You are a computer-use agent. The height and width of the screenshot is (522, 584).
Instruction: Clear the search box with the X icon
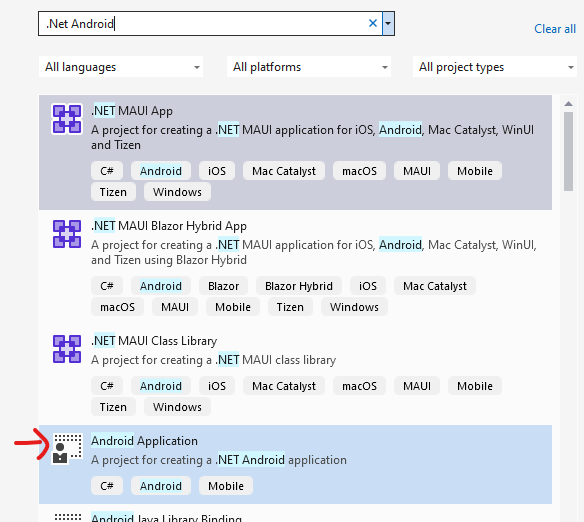(x=372, y=23)
